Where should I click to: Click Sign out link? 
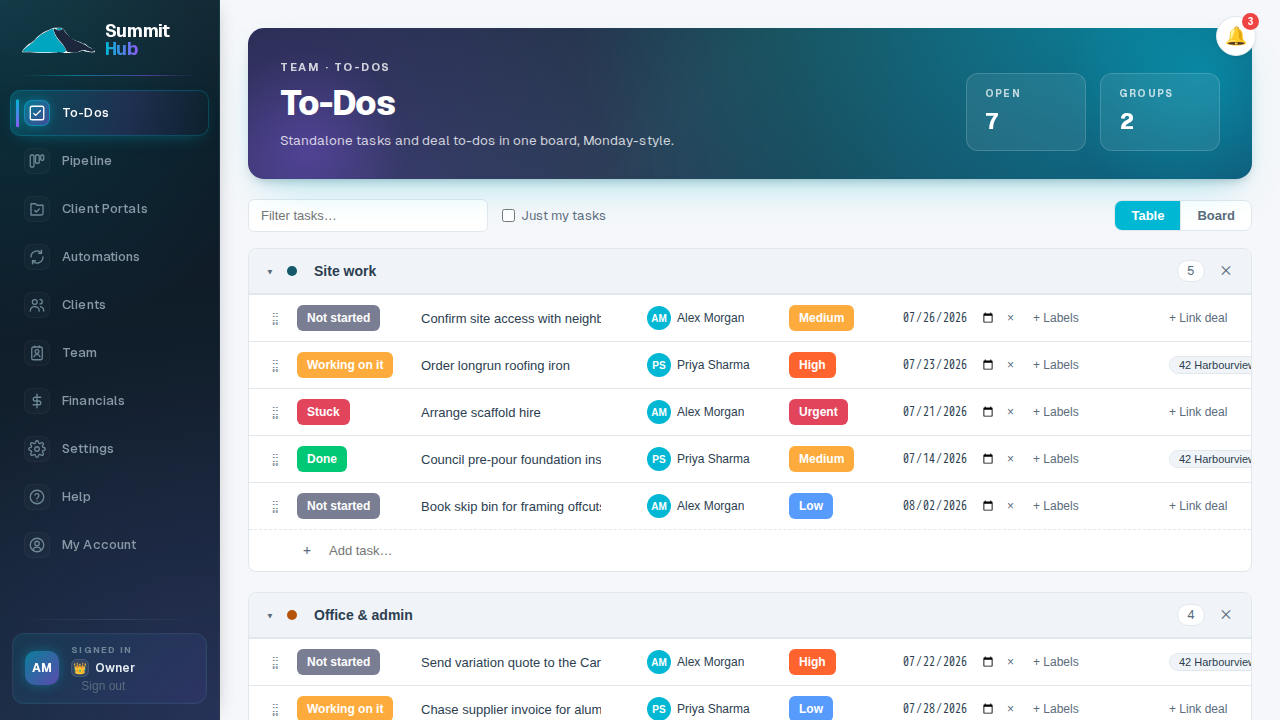click(x=103, y=686)
